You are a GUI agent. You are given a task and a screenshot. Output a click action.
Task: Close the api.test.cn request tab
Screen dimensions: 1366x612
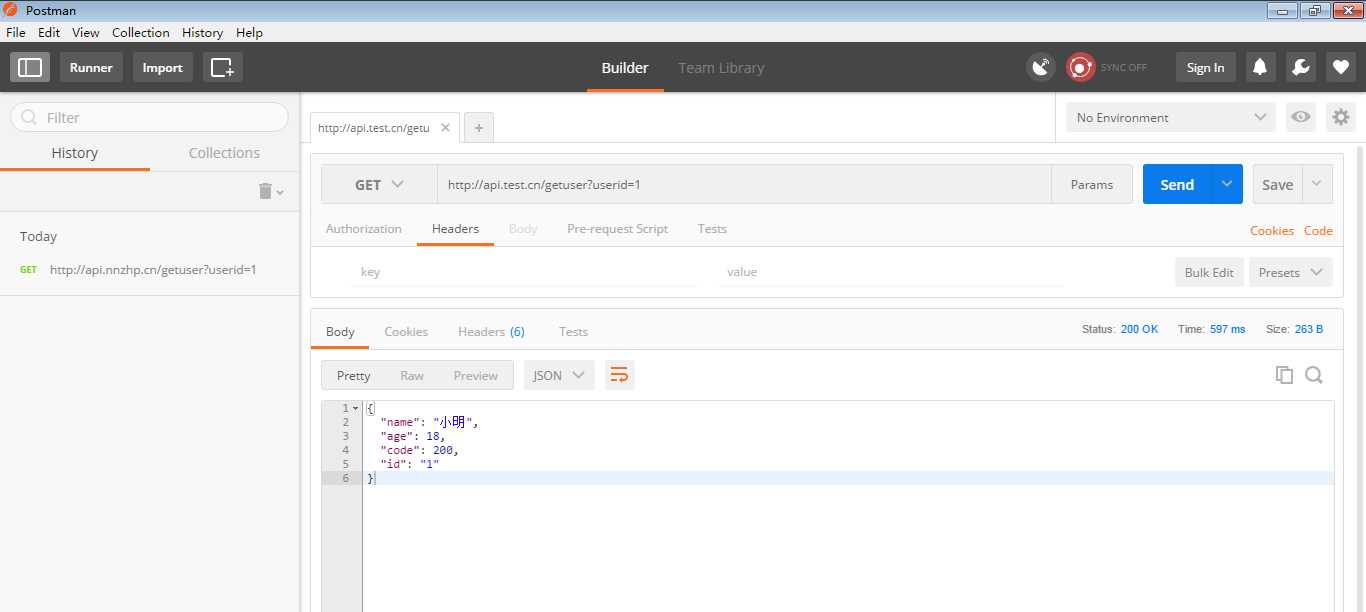click(x=445, y=128)
